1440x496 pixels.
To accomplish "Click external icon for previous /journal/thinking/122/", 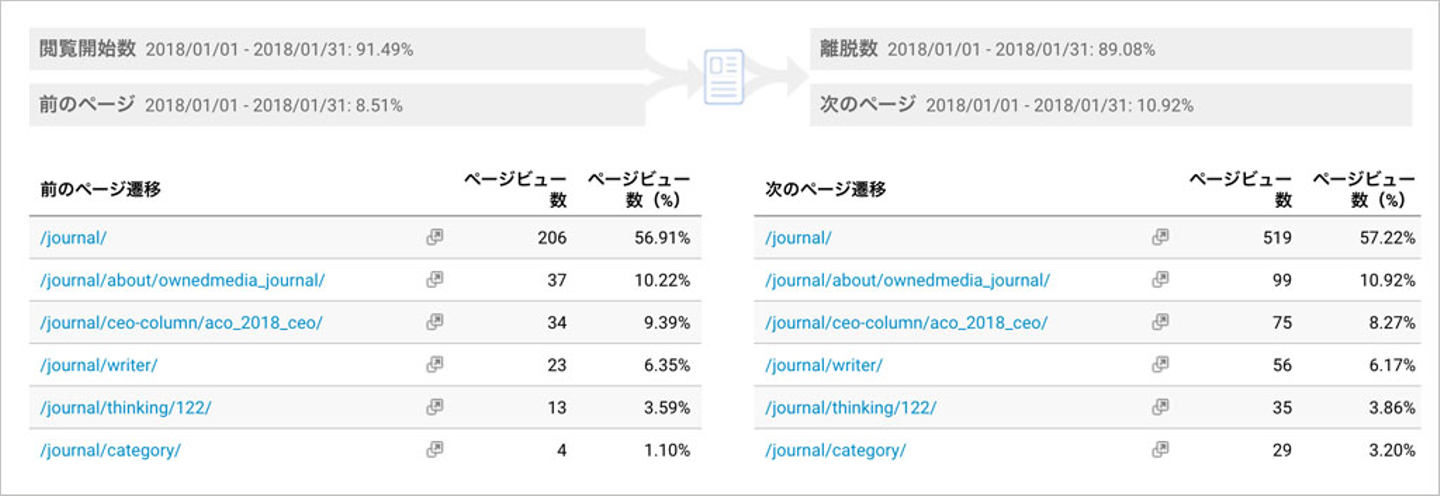I will click(x=434, y=407).
